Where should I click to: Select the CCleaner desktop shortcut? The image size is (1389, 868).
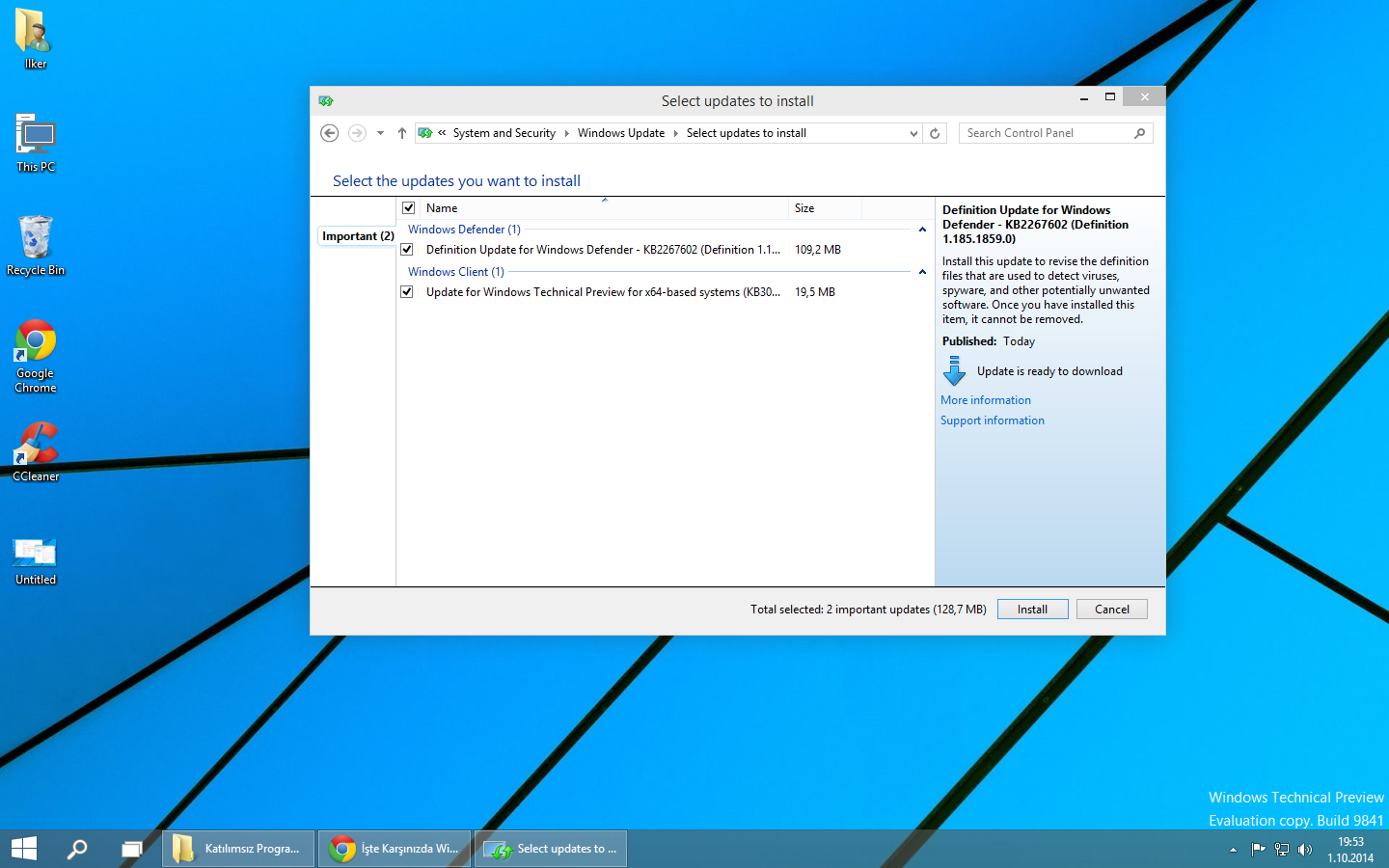(36, 451)
